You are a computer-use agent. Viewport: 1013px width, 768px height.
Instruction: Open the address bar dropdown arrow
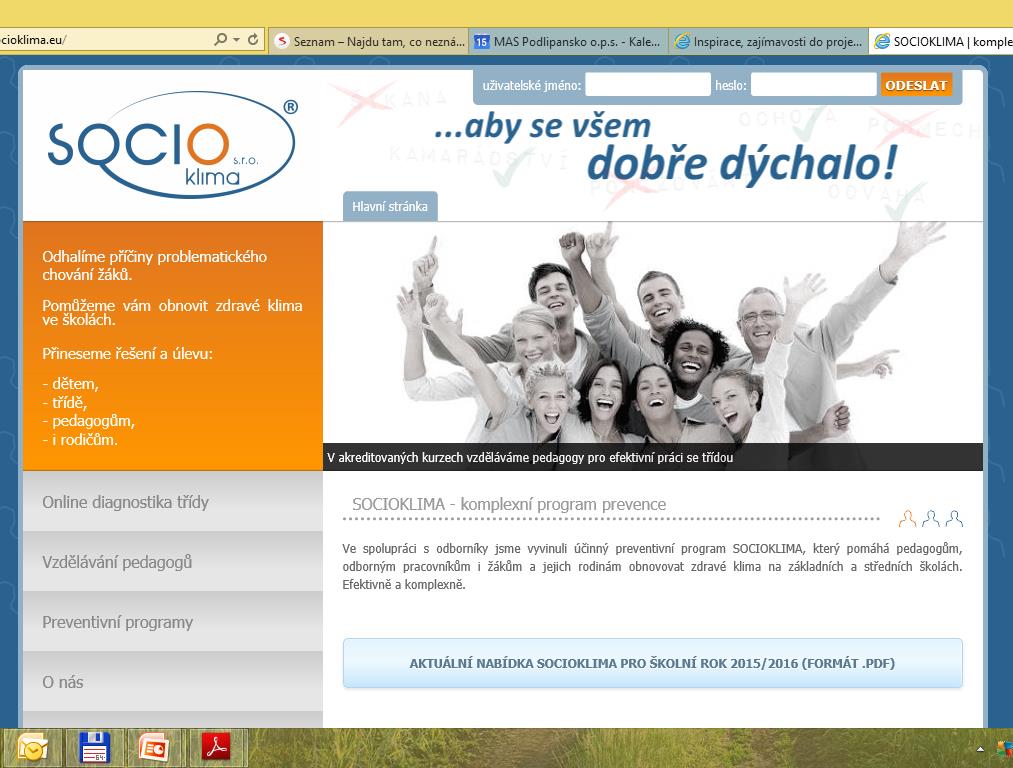[236, 40]
